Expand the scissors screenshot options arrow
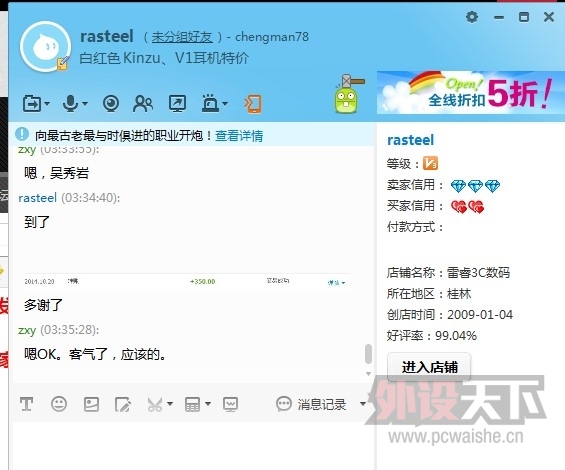Screen dimensions: 565x470 click(x=170, y=404)
